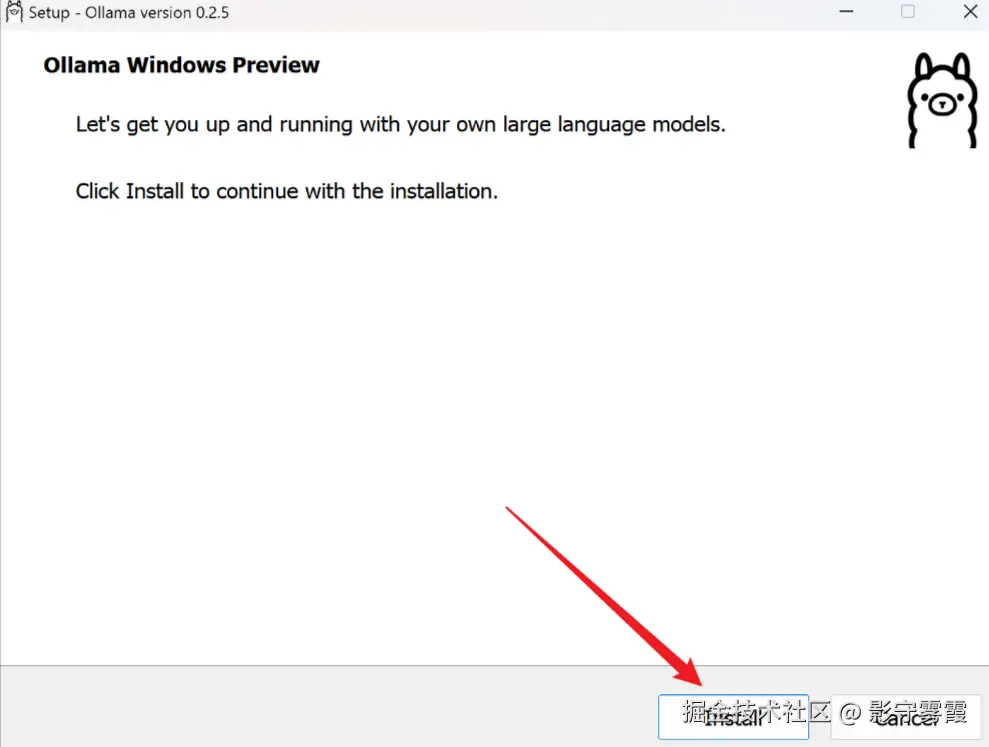Click the Setup - Ollama version title text
989x747 pixels.
click(129, 13)
